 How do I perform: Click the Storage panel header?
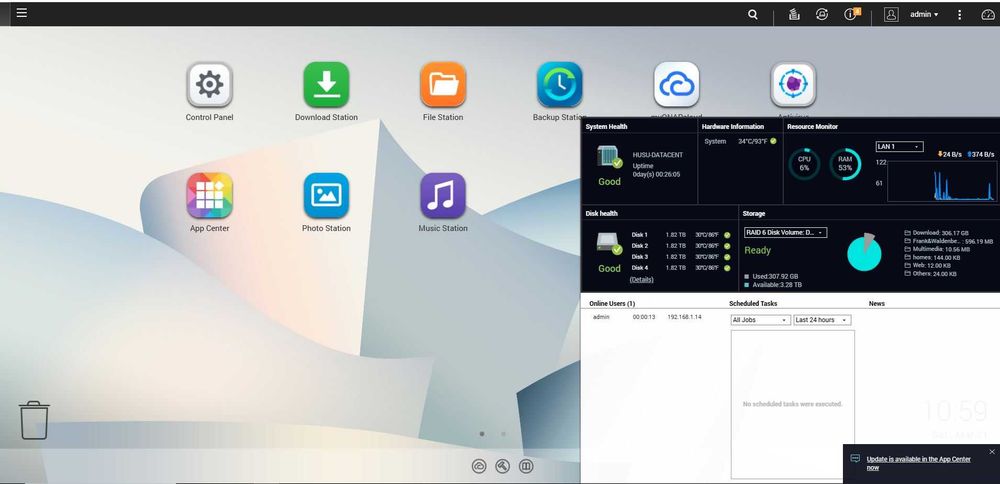(754, 214)
